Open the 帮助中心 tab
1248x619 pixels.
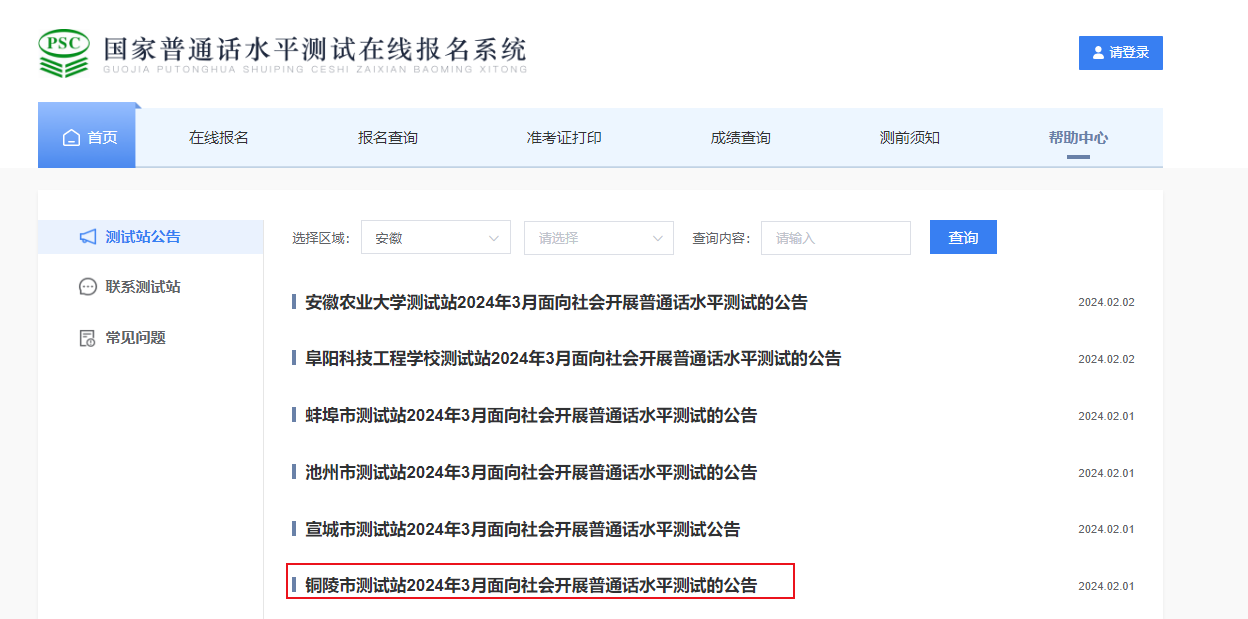pos(1078,138)
